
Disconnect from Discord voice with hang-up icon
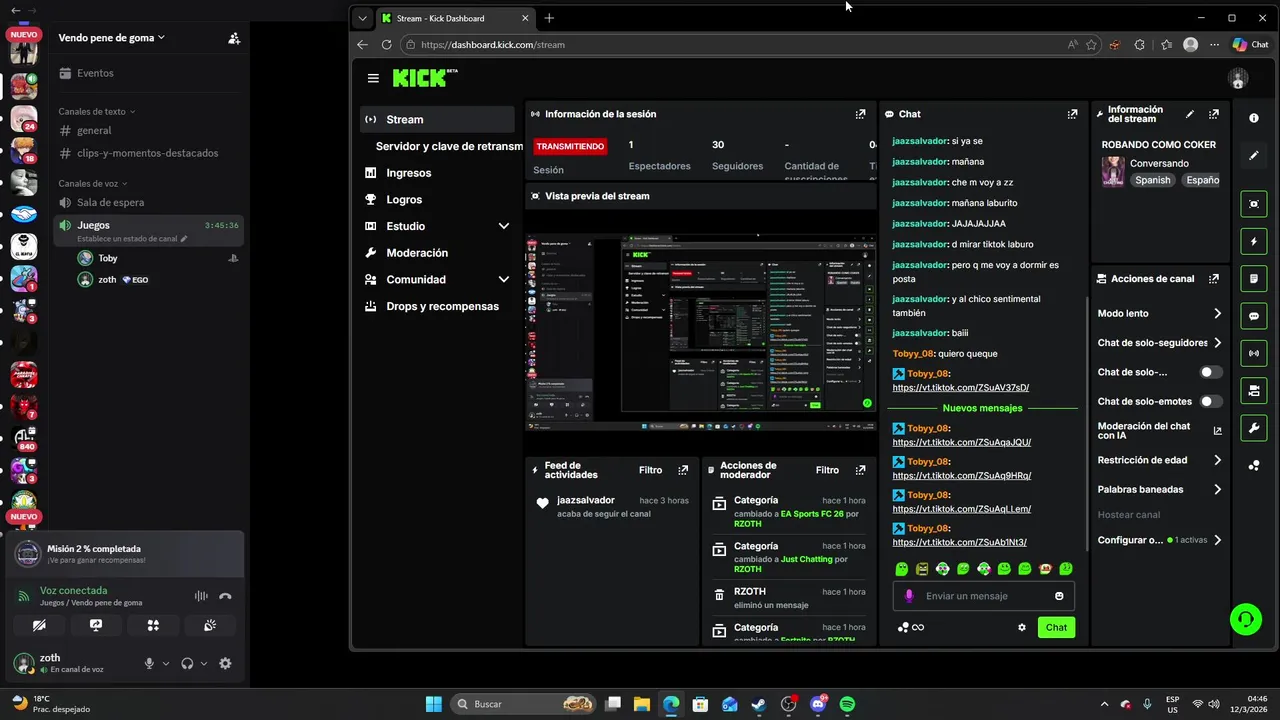point(225,596)
